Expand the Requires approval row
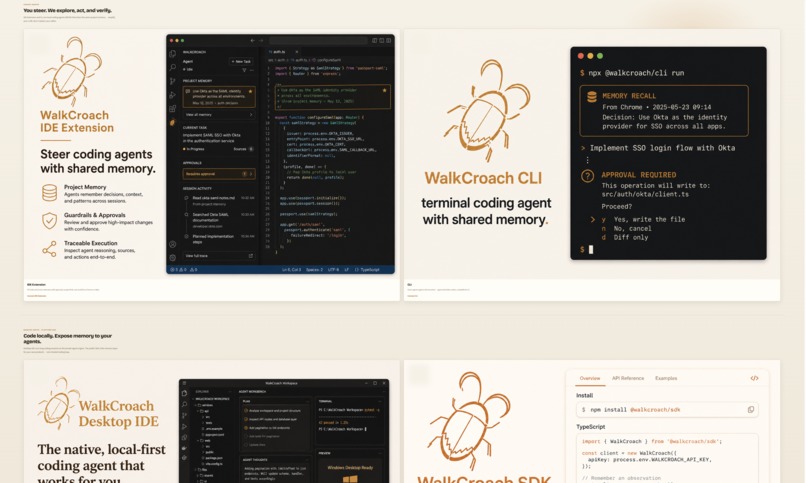Viewport: 806px width, 483px height. [219, 174]
